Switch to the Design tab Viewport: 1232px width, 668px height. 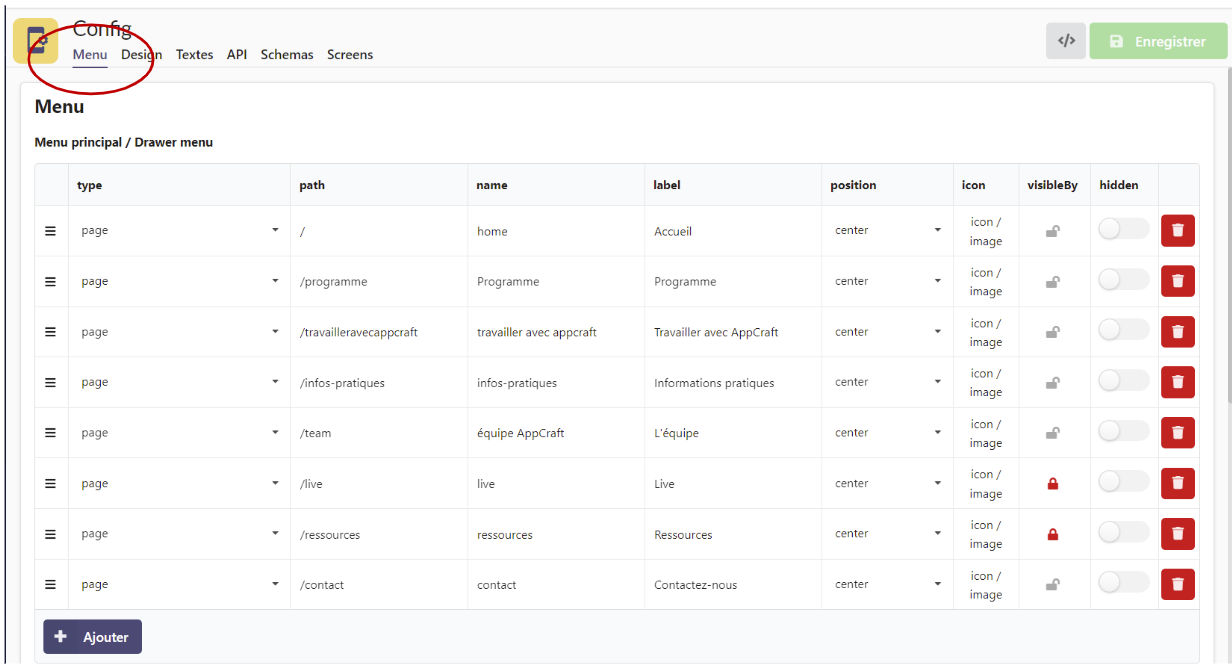point(141,55)
